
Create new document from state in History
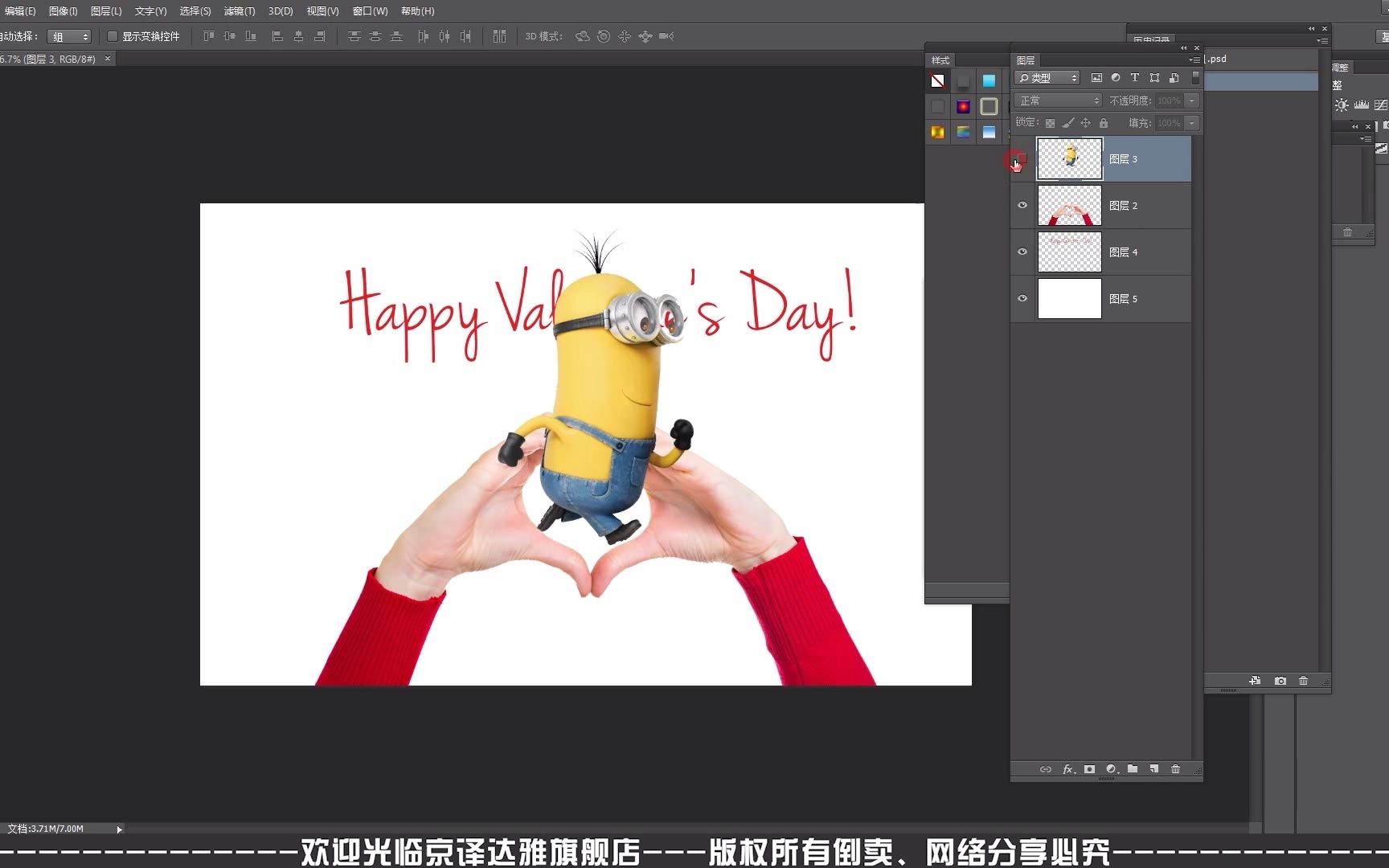1255,681
